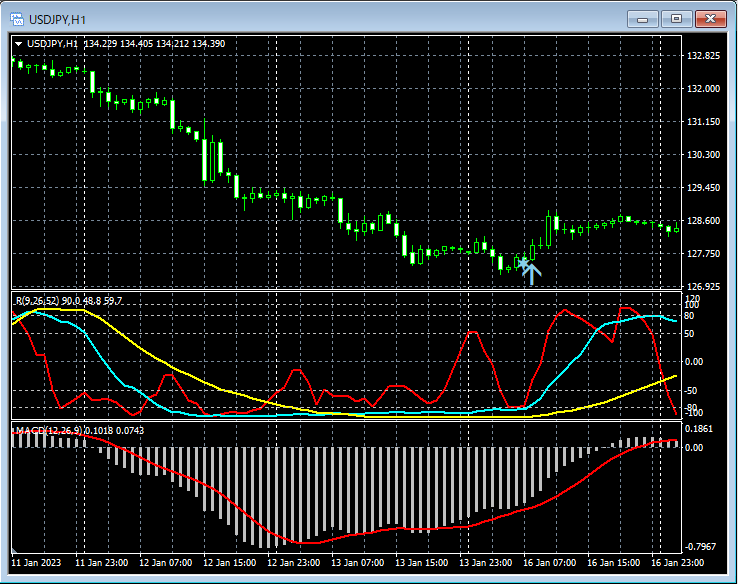Click the OHLC values '134.229 134.405 134.212 134.390'

[155, 44]
